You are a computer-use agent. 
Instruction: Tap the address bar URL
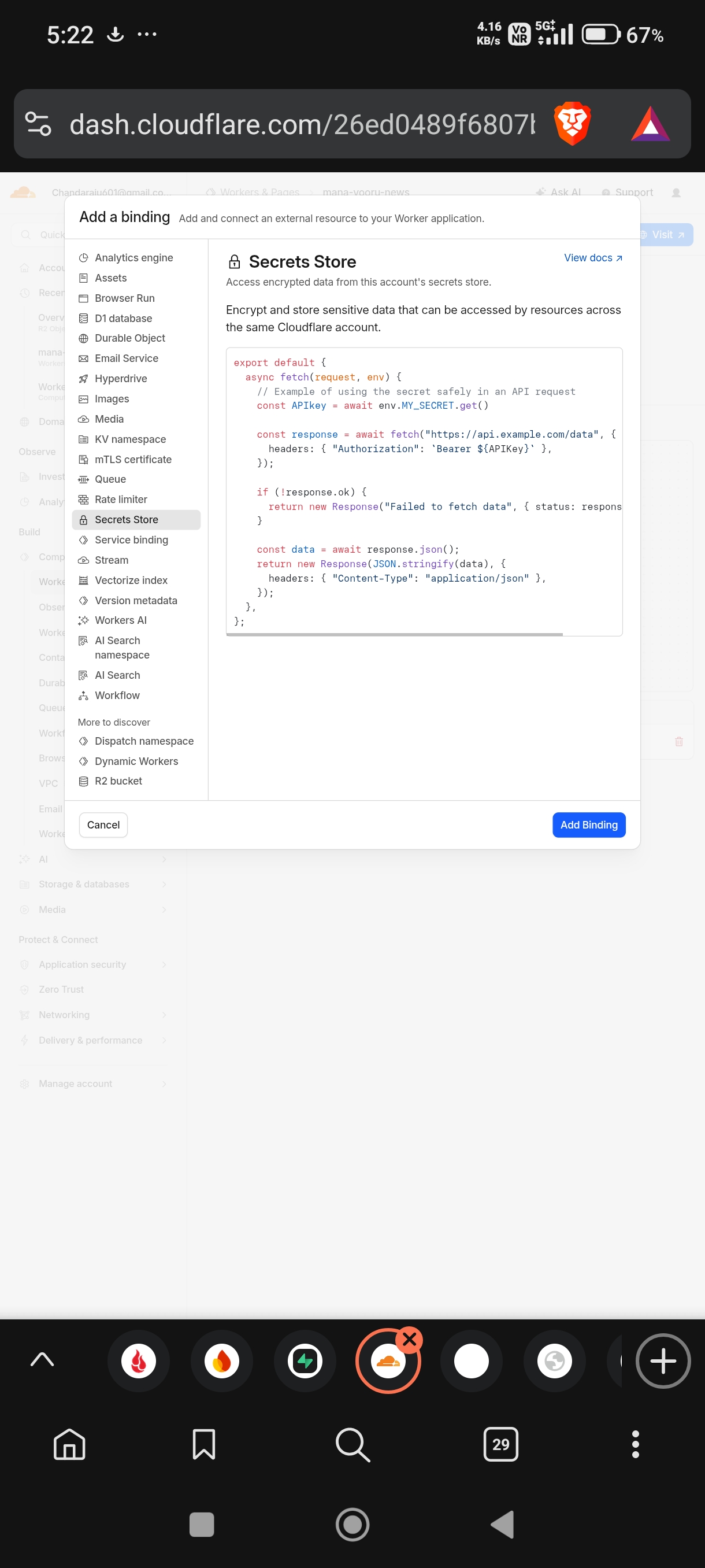click(302, 124)
